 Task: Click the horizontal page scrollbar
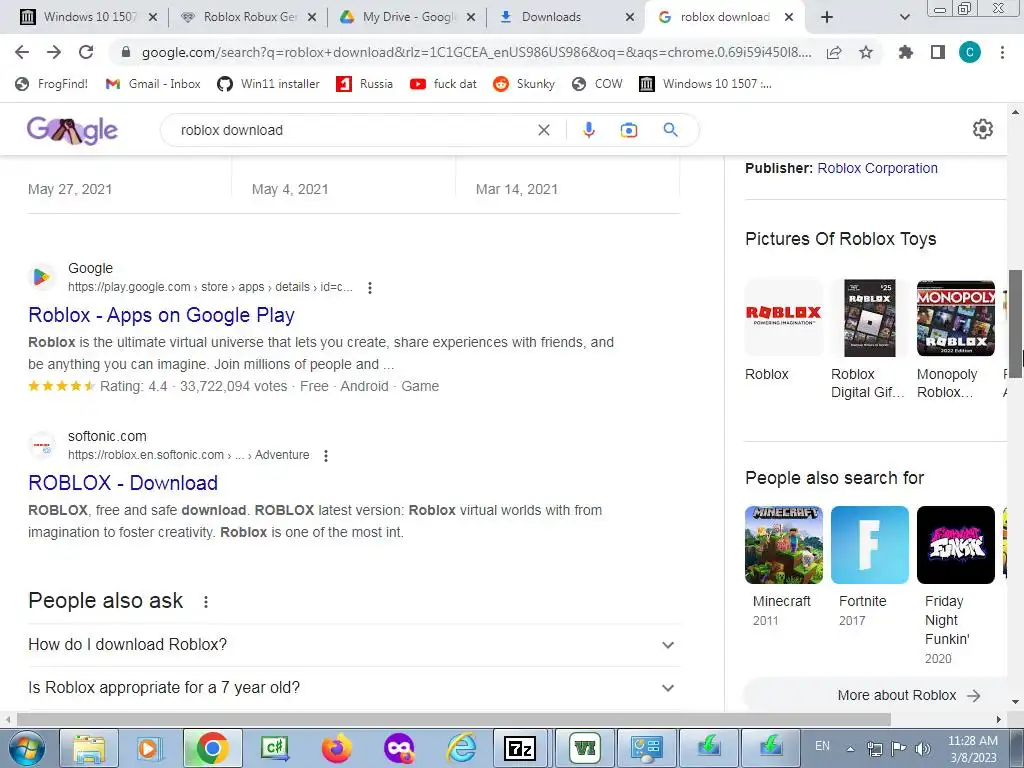point(453,720)
